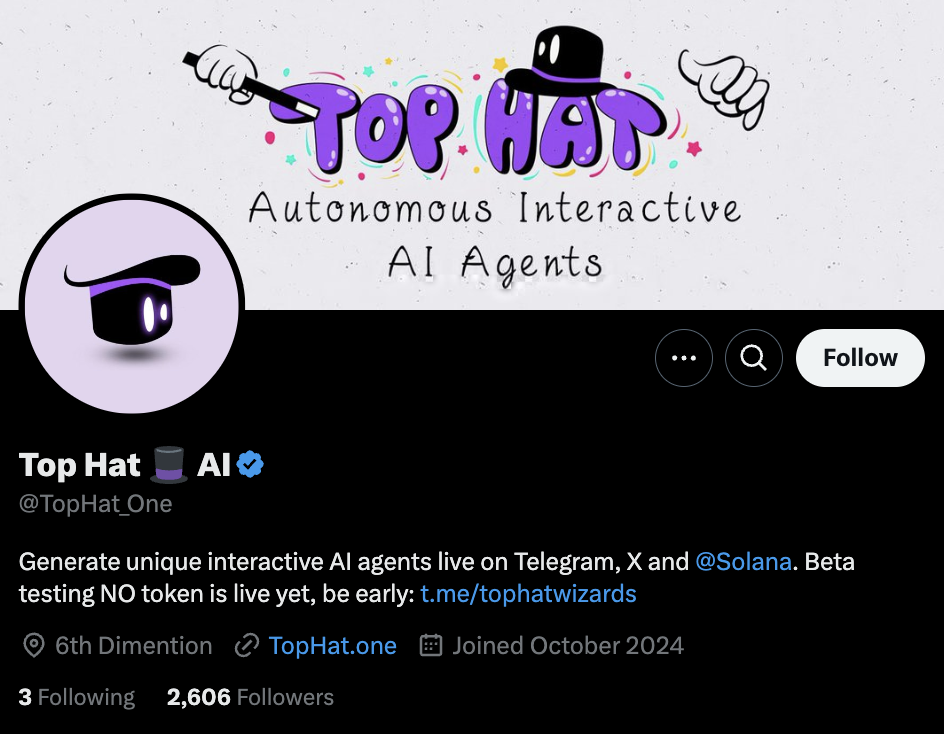This screenshot has width=944, height=734.
Task: Open the @Solana mention link
Action: pos(743,562)
